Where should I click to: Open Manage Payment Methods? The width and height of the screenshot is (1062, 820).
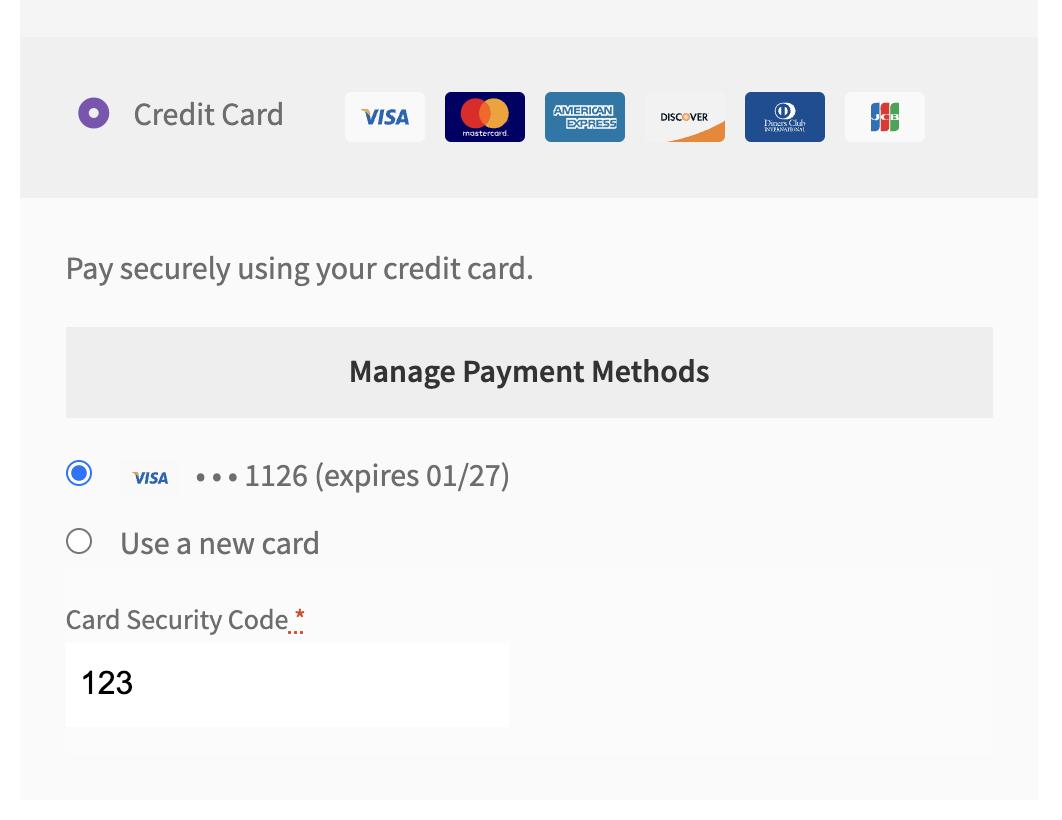[528, 371]
